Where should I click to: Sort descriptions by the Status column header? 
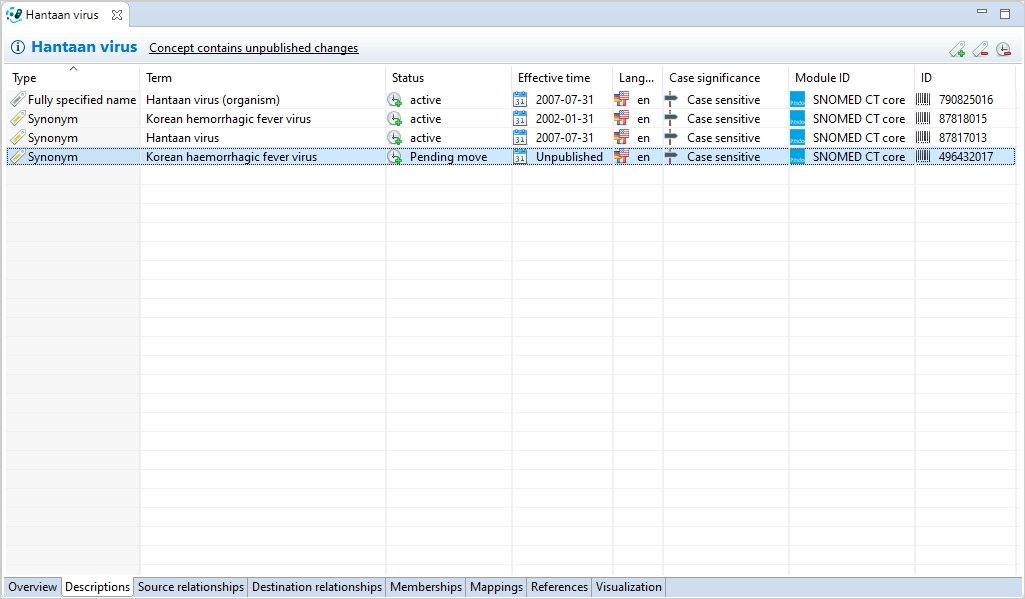(408, 78)
